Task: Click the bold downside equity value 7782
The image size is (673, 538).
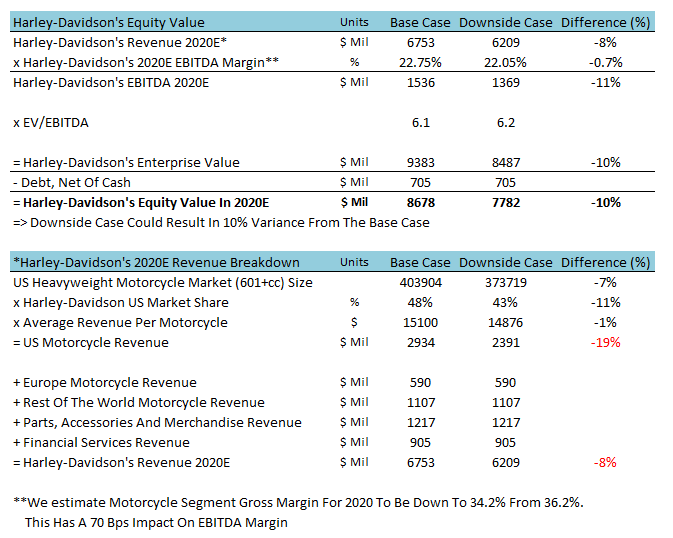Action: coord(505,202)
